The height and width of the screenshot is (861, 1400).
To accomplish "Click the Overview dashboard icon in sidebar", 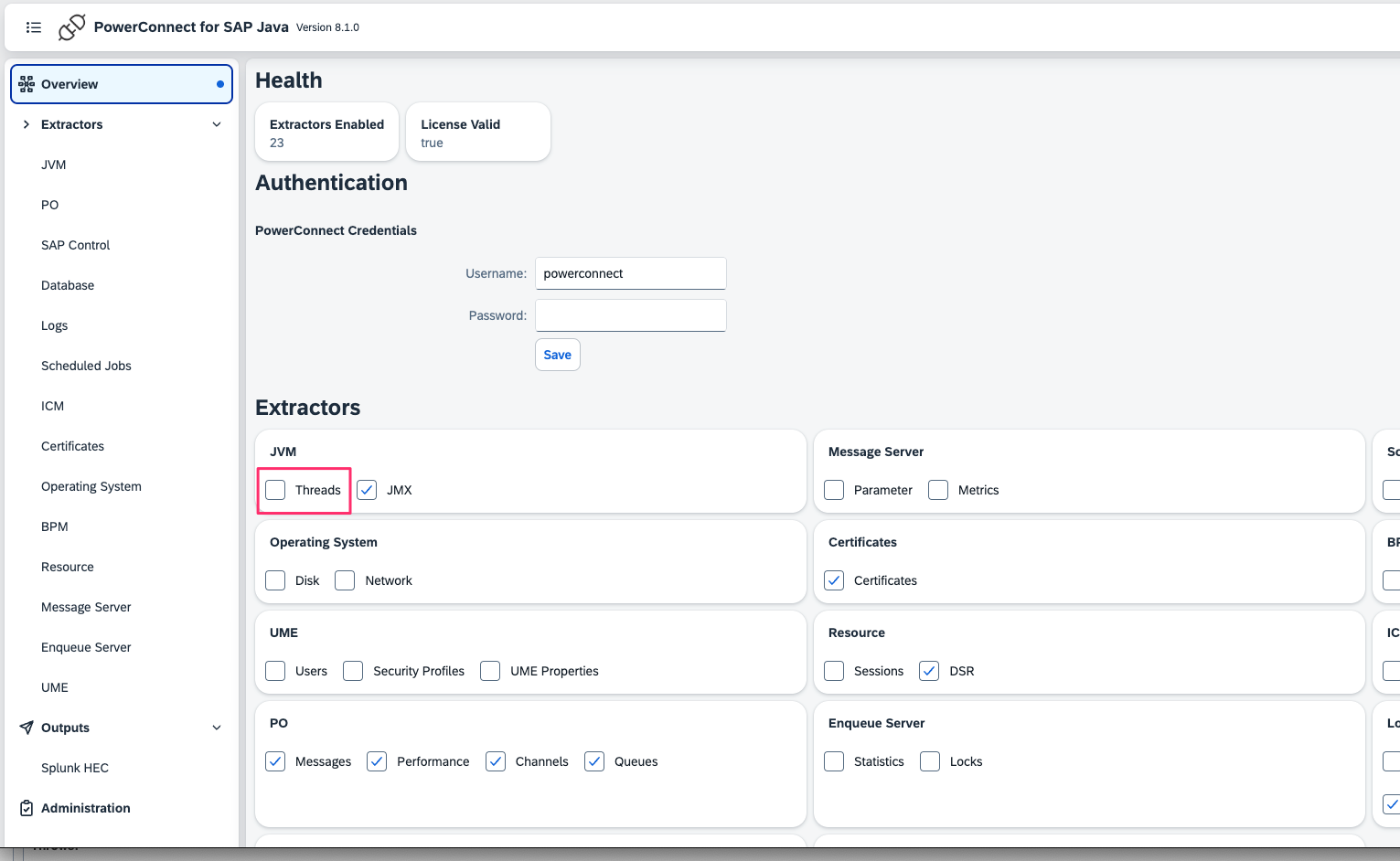I will [27, 84].
